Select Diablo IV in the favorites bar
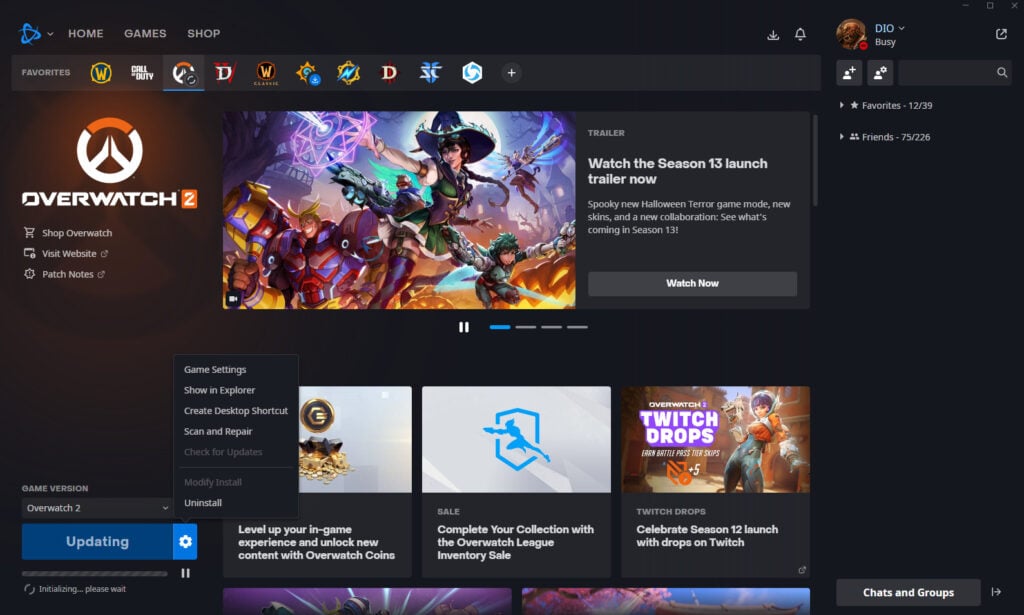This screenshot has height=615, width=1024. point(222,72)
